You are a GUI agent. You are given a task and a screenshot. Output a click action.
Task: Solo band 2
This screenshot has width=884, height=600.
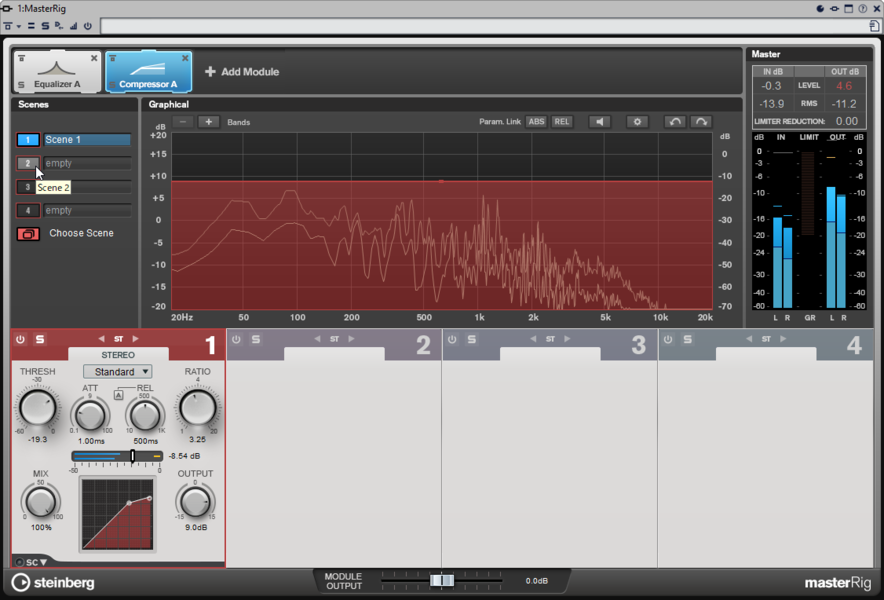point(256,339)
